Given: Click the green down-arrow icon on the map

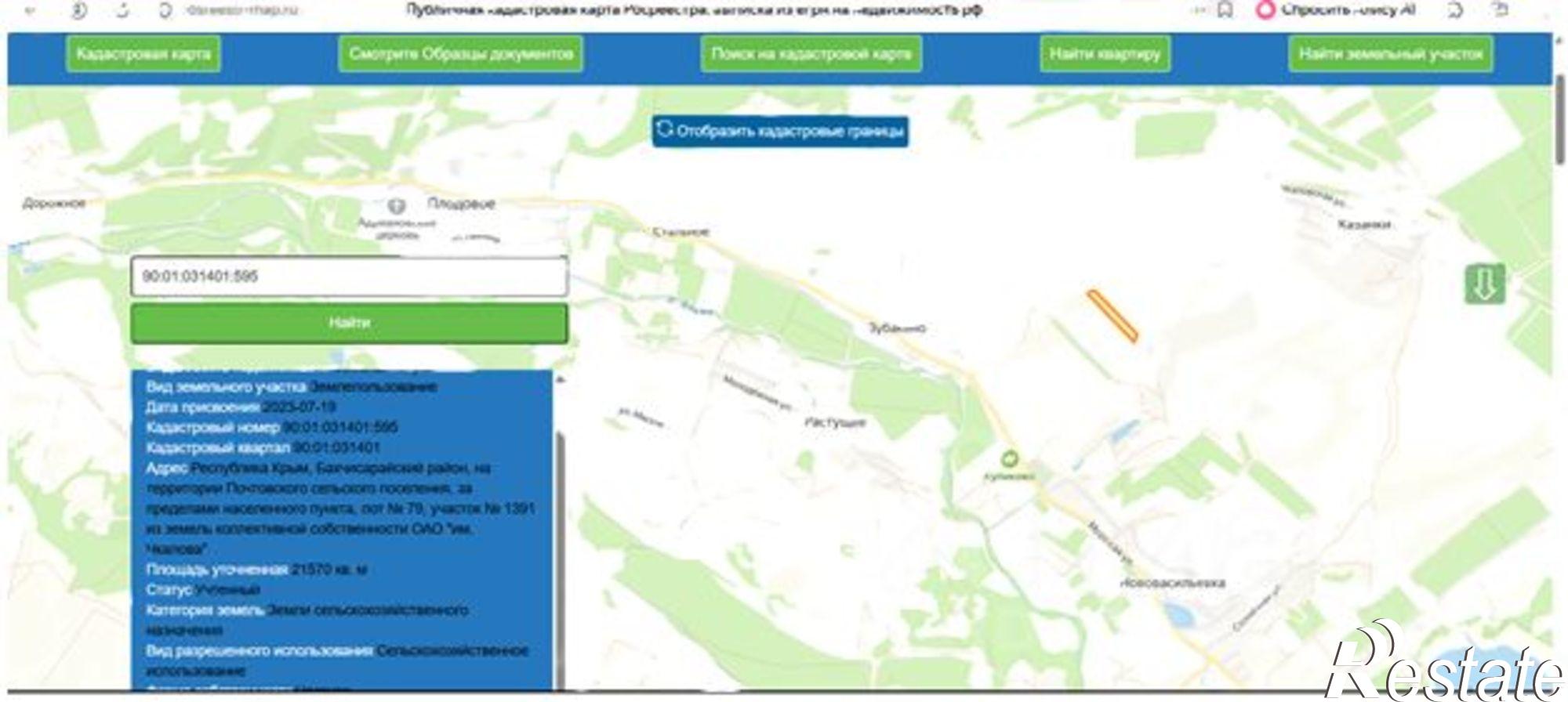Looking at the screenshot, I should [x=1485, y=284].
